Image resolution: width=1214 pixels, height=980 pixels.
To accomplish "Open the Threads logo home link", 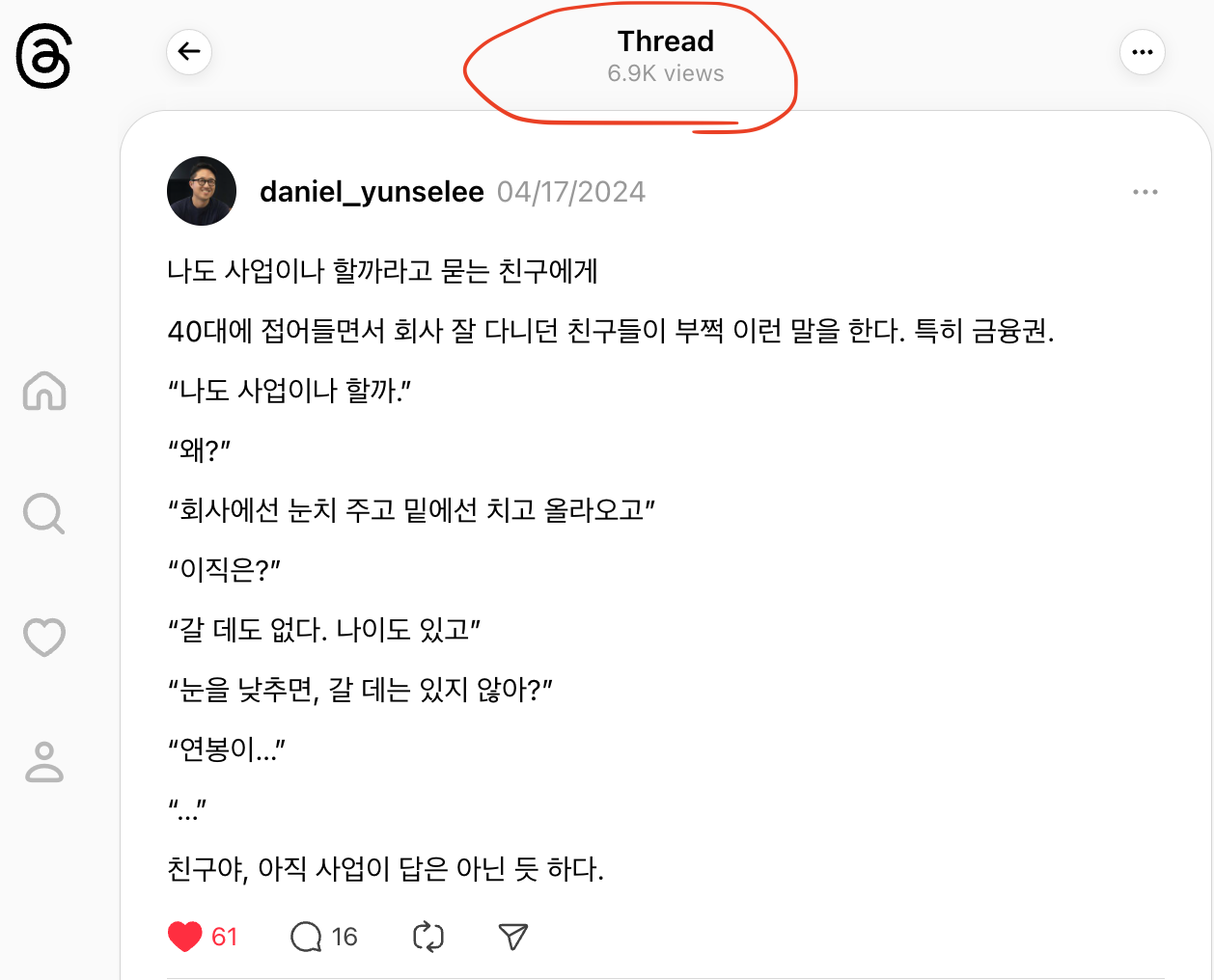I will tap(43, 58).
